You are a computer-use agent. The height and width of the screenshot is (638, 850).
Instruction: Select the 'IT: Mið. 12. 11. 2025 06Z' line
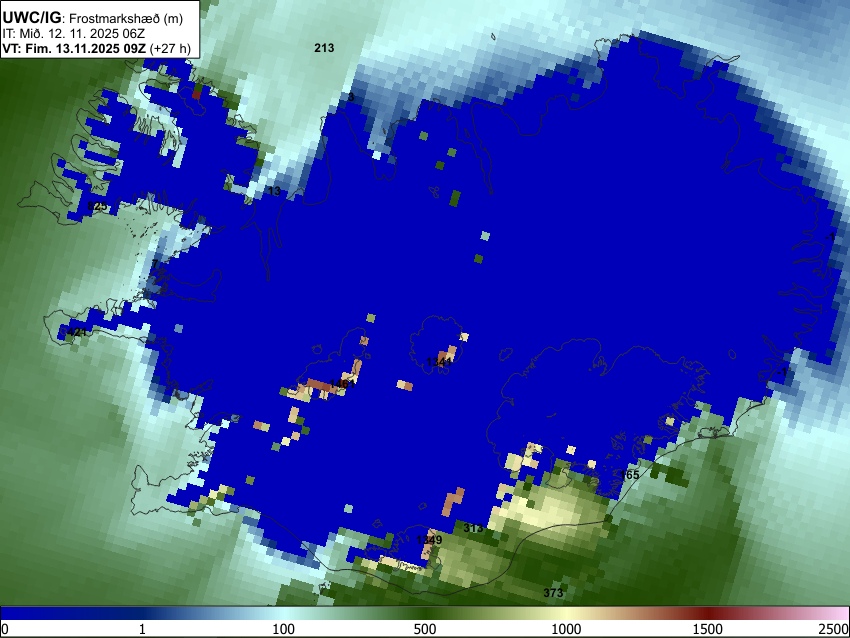point(73,34)
